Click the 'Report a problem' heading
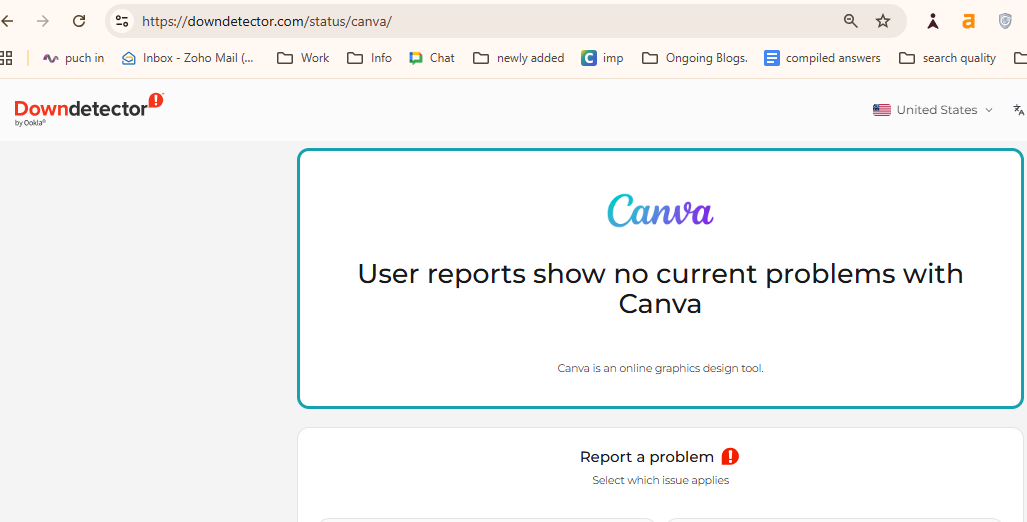This screenshot has width=1027, height=522. (x=646, y=457)
